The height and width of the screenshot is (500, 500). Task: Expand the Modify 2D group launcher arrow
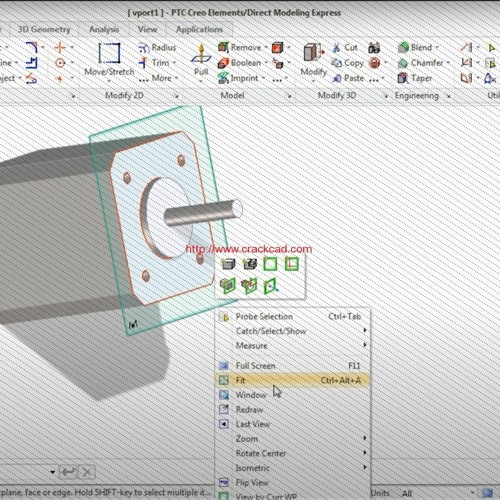pyautogui.click(x=177, y=96)
